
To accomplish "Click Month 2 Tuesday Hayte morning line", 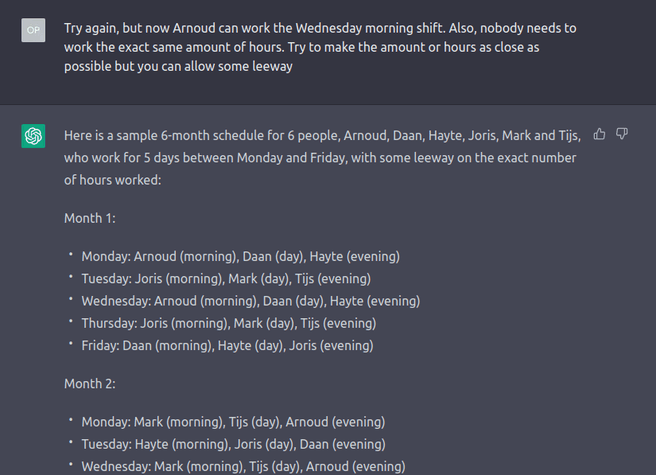I will pyautogui.click(x=233, y=444).
